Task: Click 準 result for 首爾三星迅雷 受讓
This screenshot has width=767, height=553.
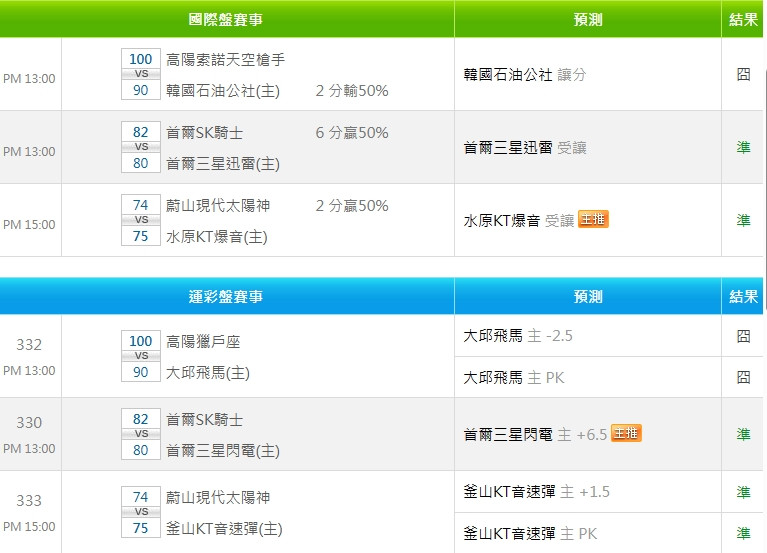Action: [x=743, y=147]
